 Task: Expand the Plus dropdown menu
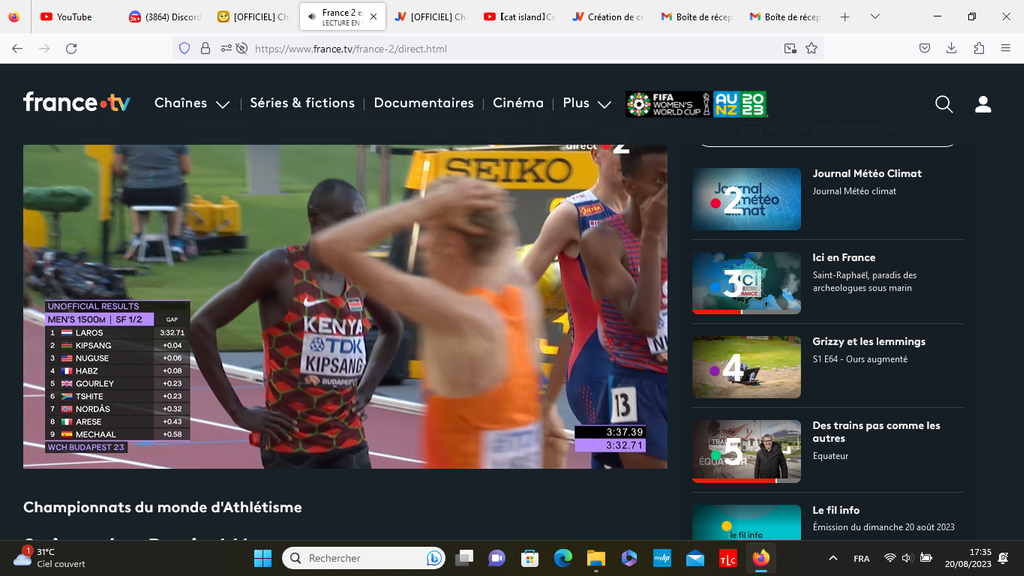(587, 103)
